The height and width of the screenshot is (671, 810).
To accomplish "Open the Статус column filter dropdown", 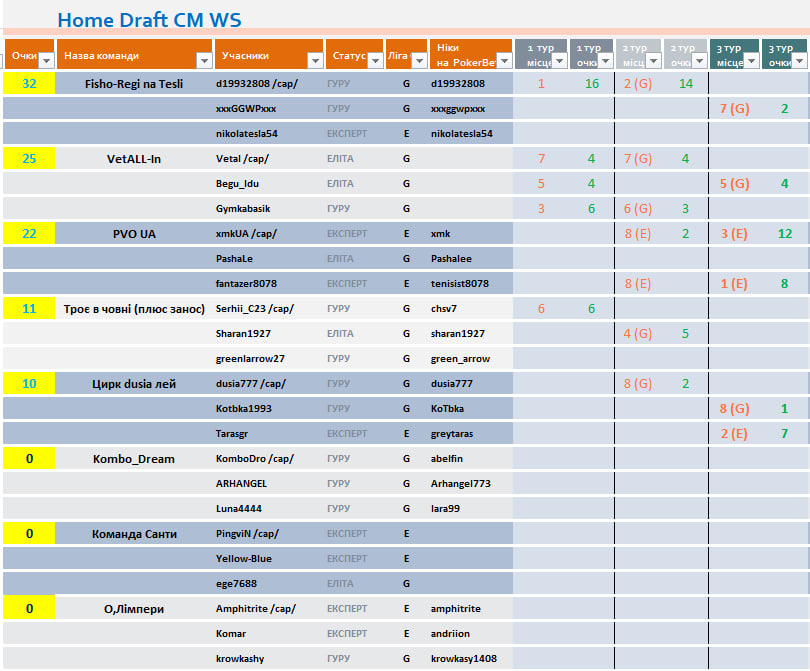I will click(x=375, y=61).
